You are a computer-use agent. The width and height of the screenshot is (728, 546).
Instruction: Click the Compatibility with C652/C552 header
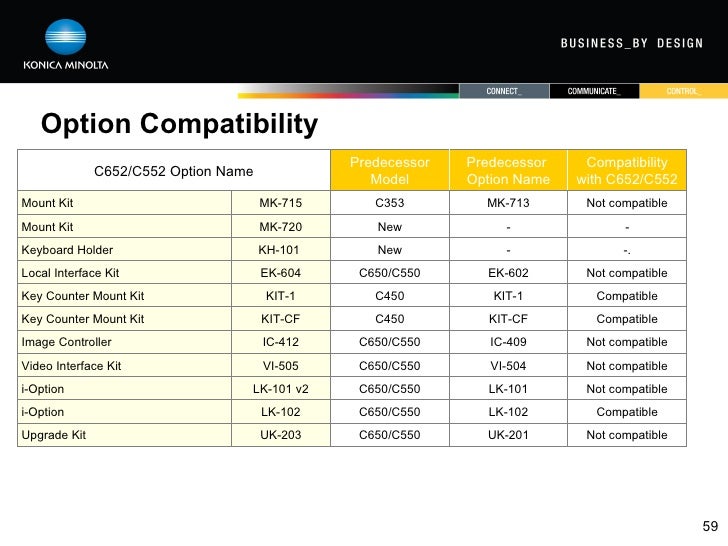point(627,170)
